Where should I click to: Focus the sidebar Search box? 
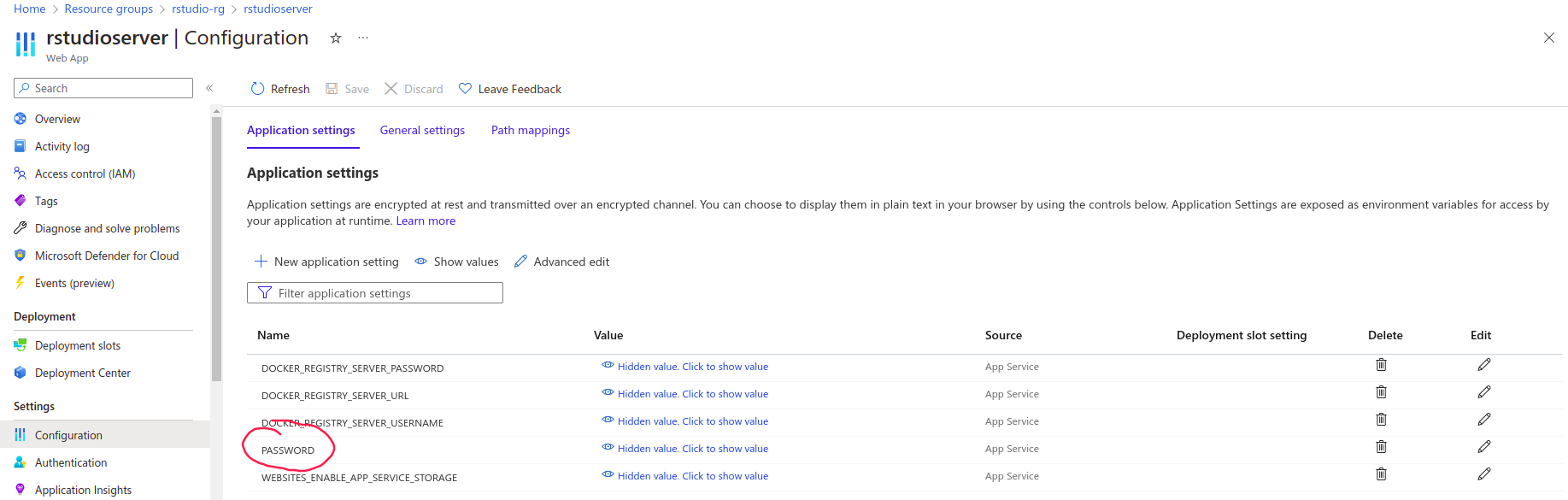103,88
